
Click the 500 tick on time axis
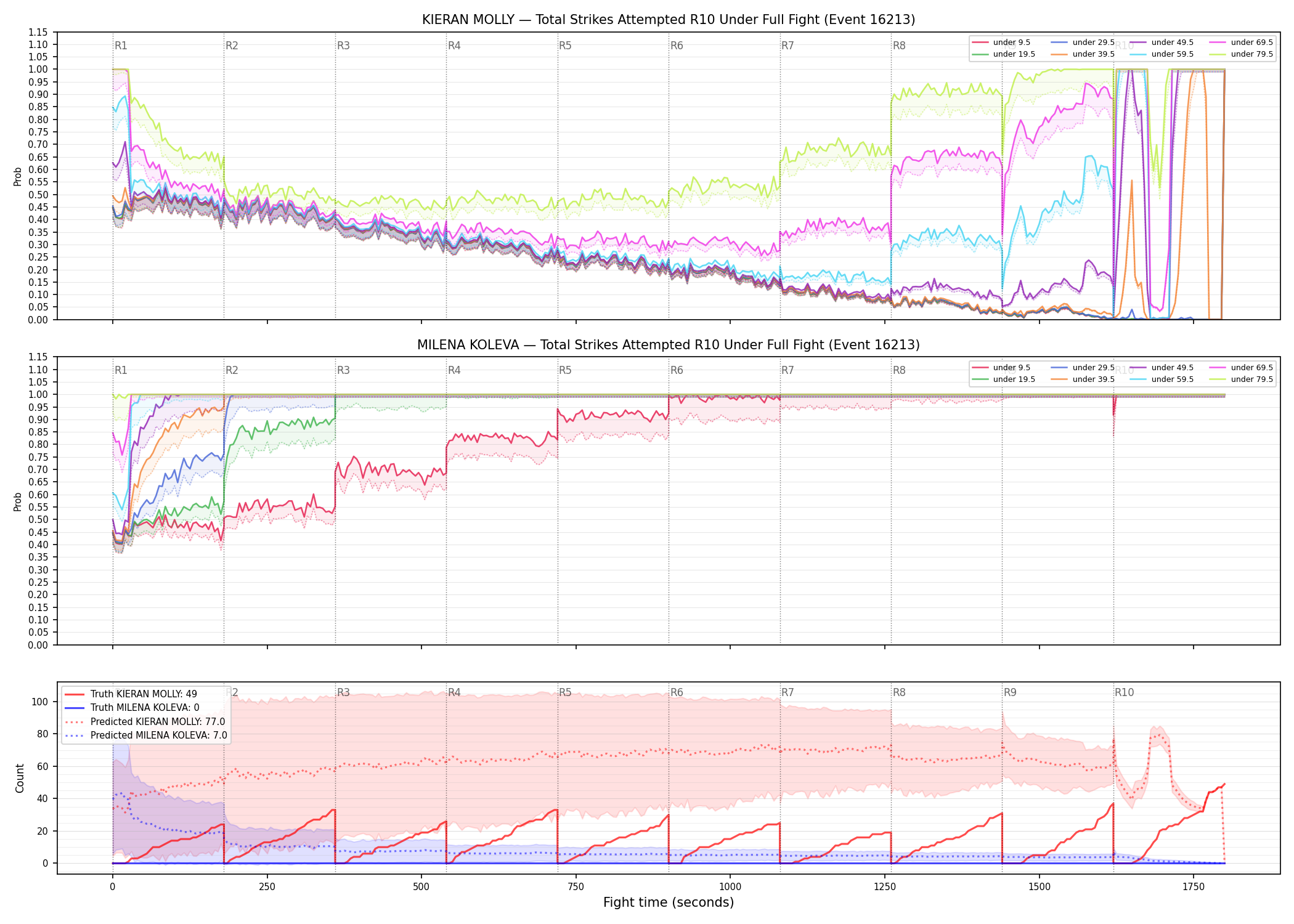[x=421, y=887]
